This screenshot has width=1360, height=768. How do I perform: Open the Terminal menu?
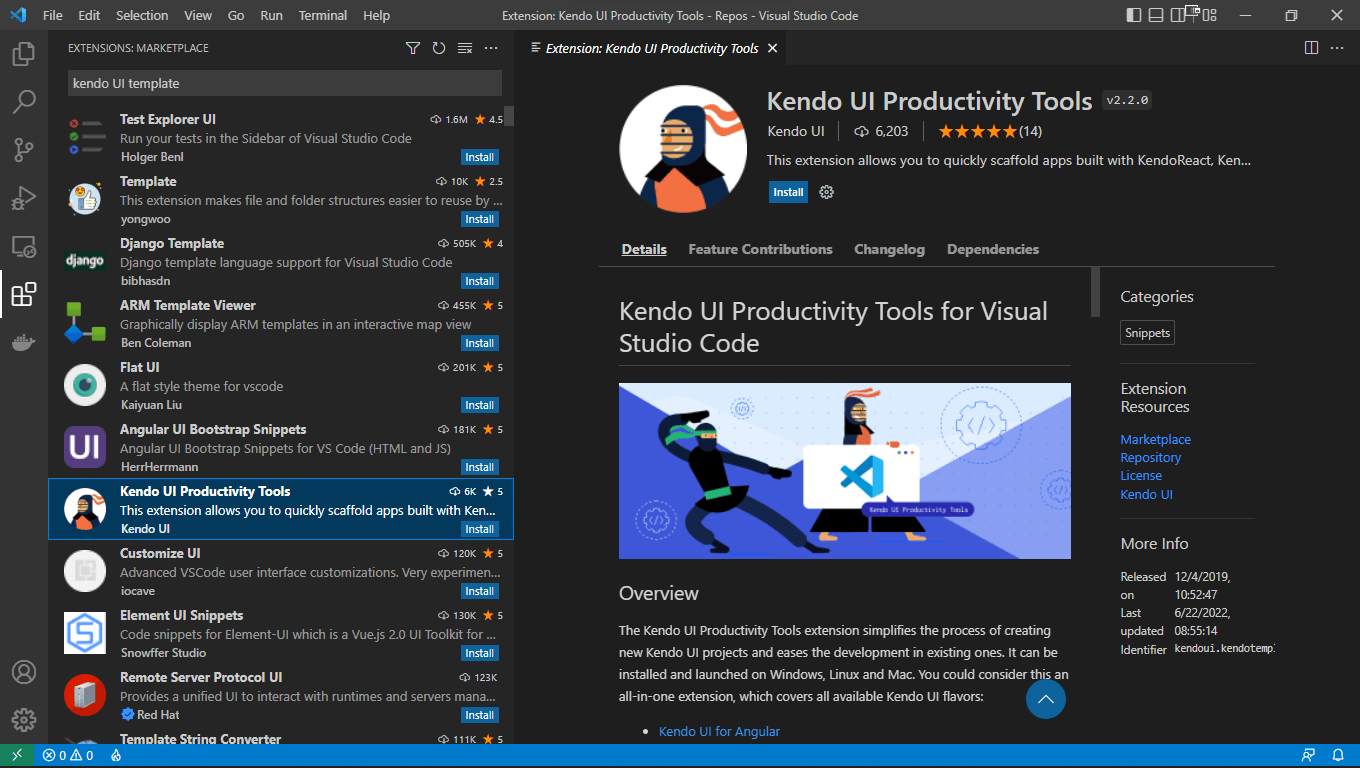click(323, 15)
